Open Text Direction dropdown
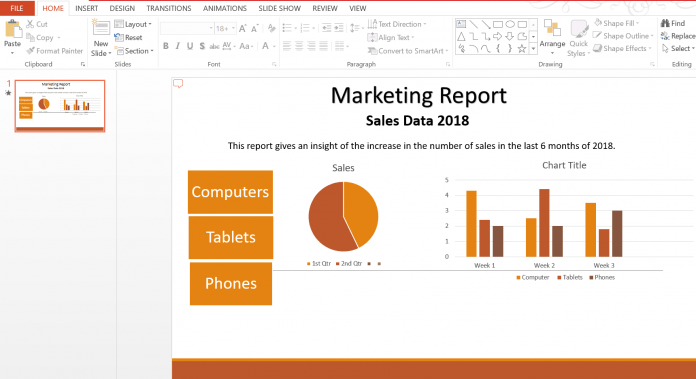This screenshot has height=379, width=696. pyautogui.click(x=397, y=24)
